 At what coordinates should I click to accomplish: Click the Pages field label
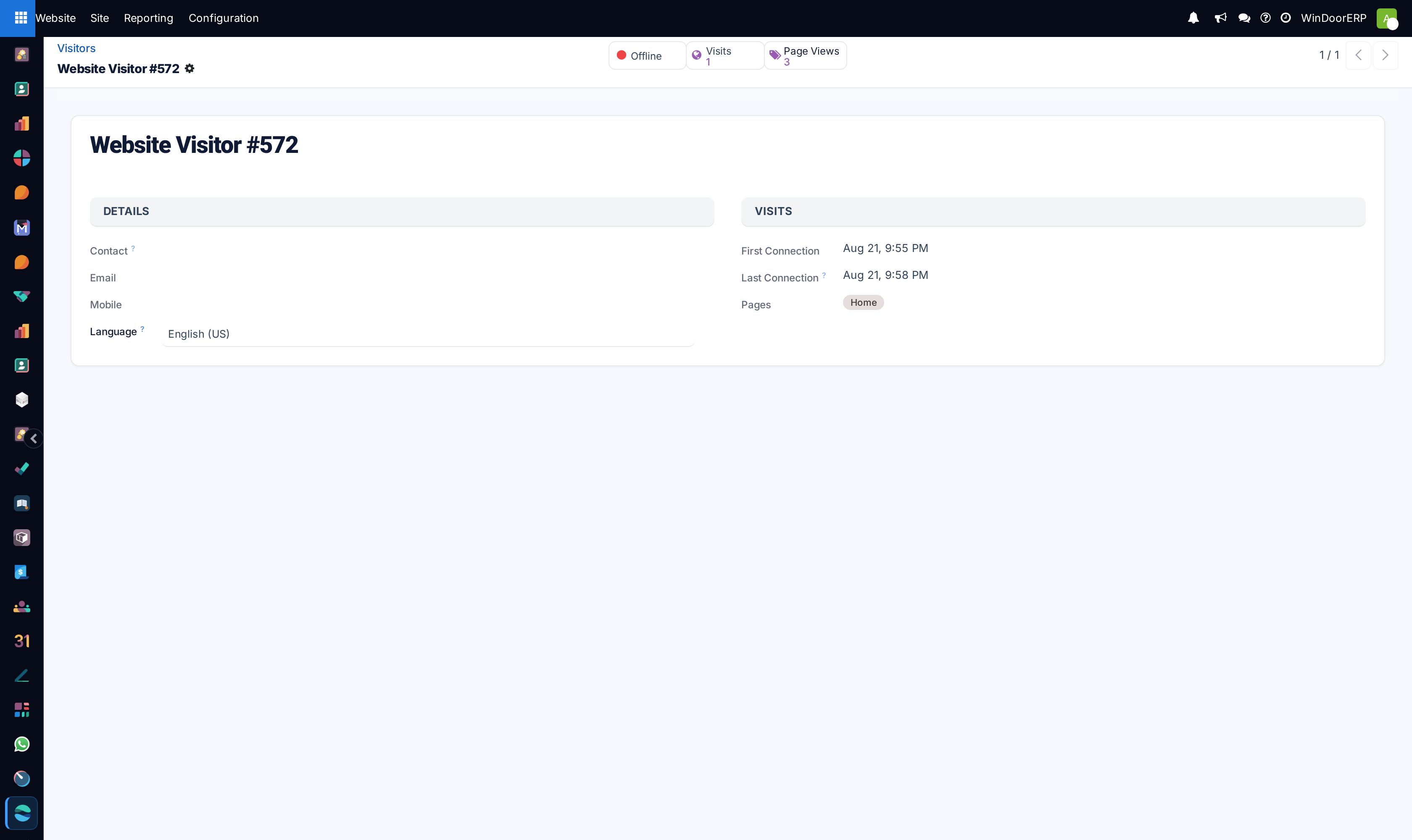point(756,304)
